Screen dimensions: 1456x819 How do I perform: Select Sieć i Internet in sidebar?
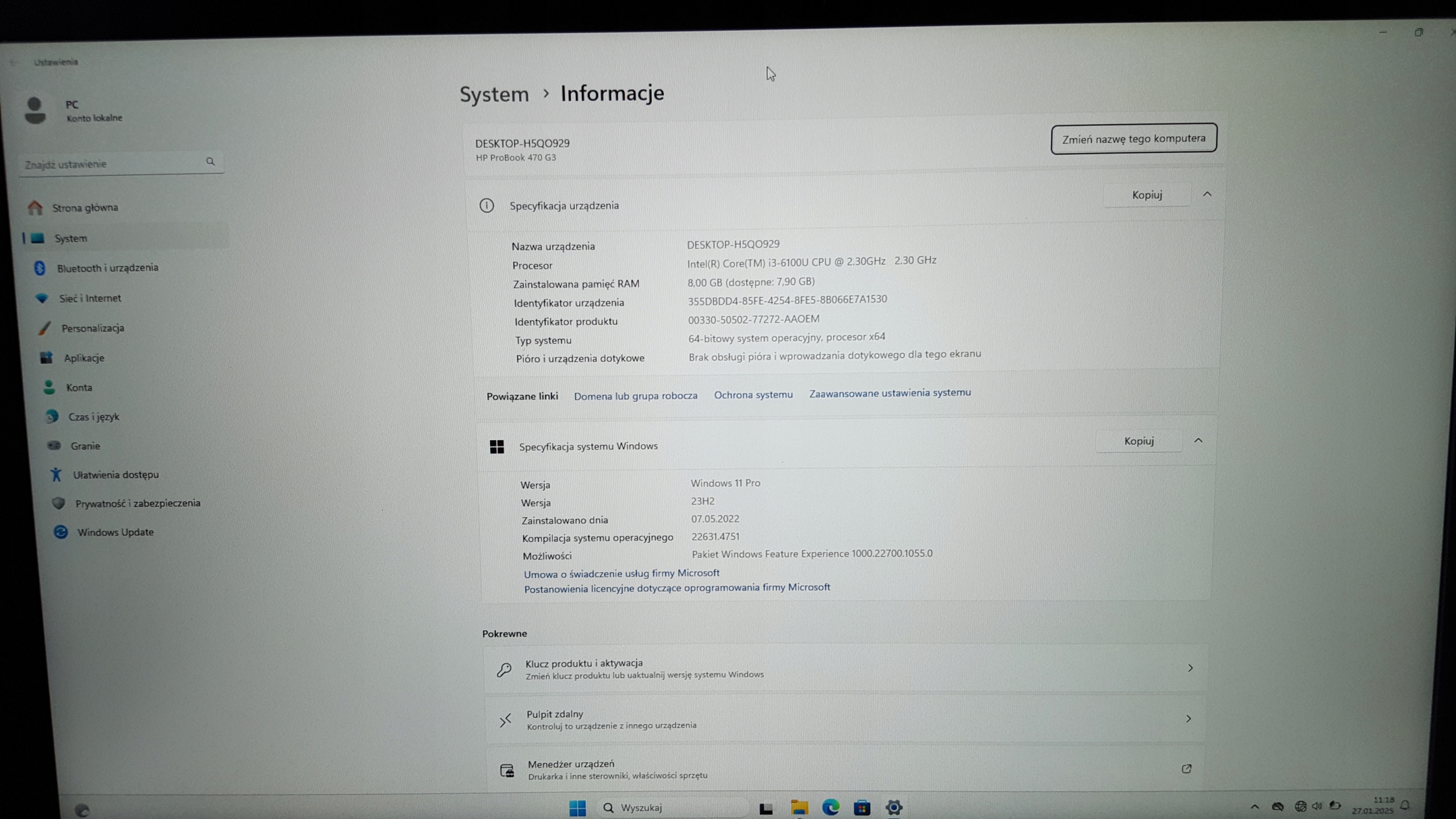(x=90, y=298)
